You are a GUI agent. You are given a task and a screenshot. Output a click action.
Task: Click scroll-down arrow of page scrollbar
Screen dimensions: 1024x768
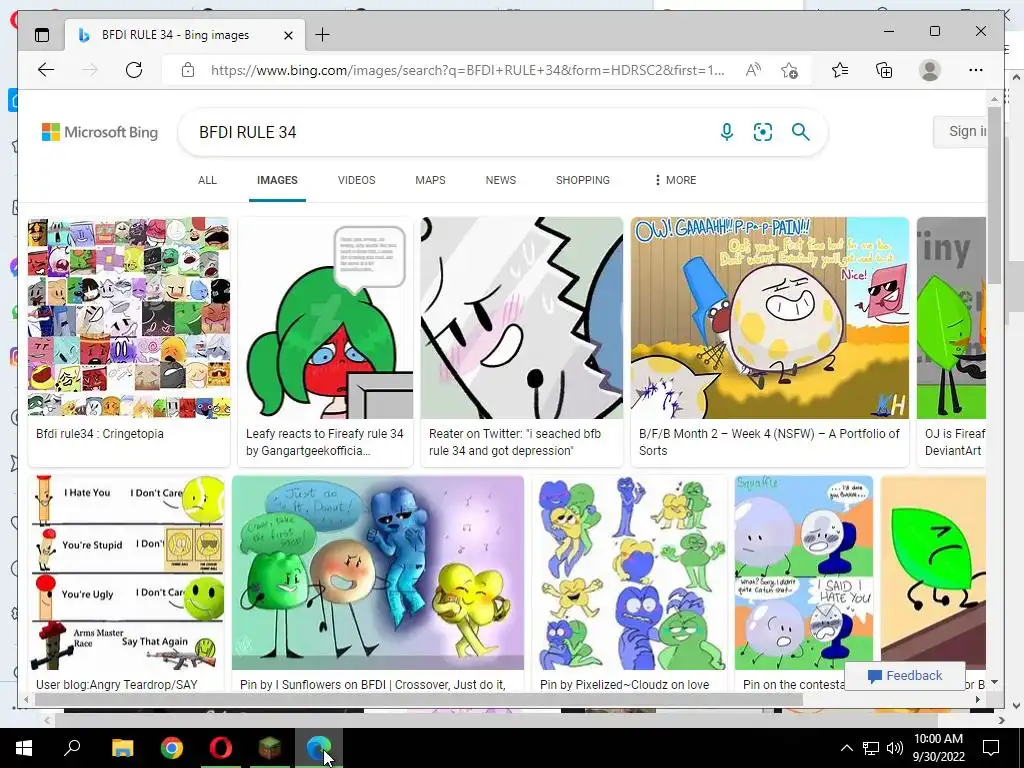click(x=994, y=682)
